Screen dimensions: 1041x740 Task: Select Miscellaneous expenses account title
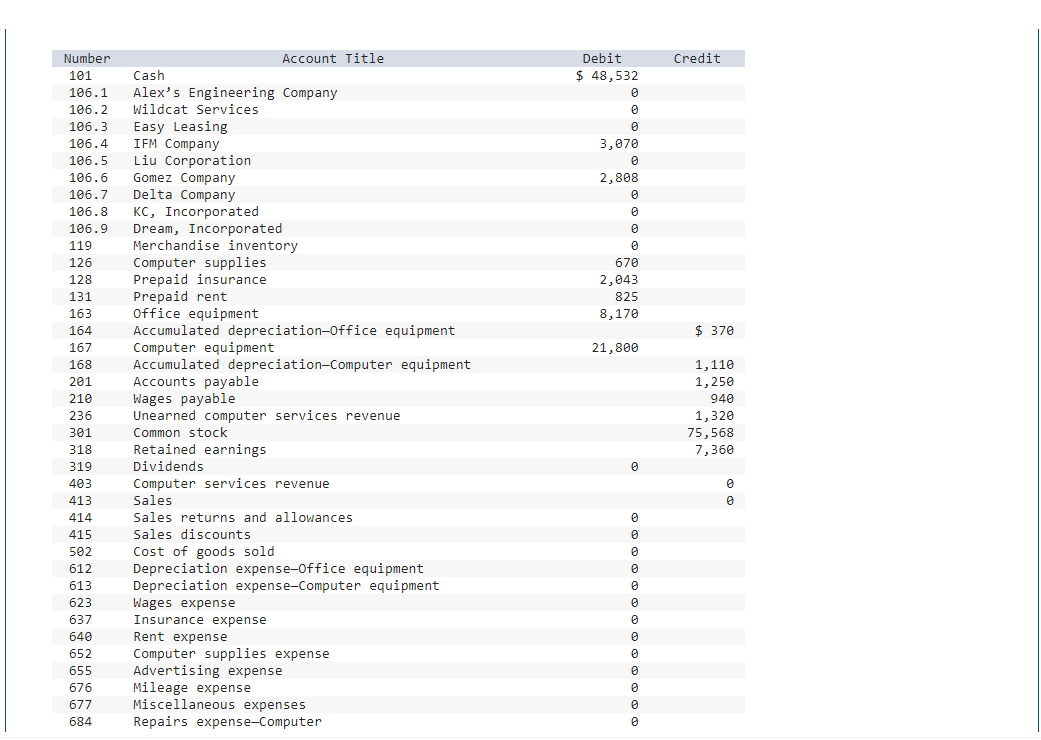click(x=220, y=705)
